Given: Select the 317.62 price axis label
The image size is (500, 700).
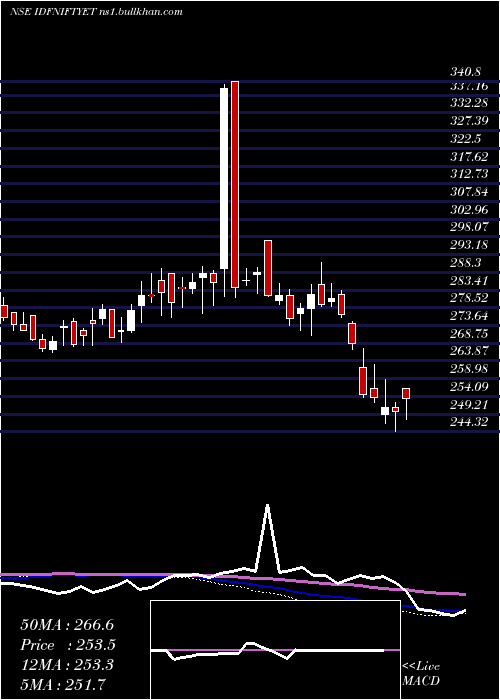Looking at the screenshot, I should (x=468, y=157).
